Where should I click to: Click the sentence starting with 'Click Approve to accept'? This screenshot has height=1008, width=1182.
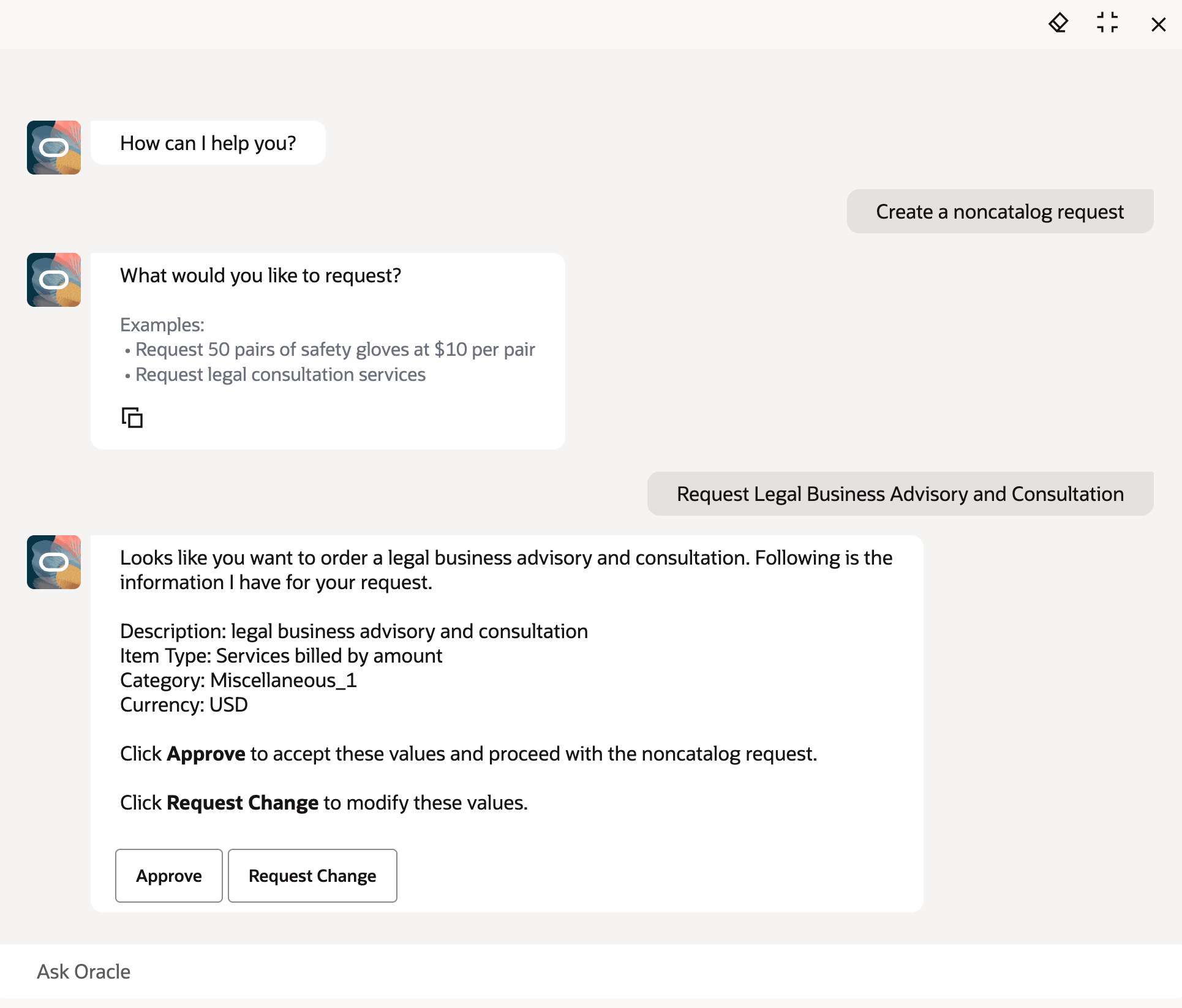pos(469,754)
